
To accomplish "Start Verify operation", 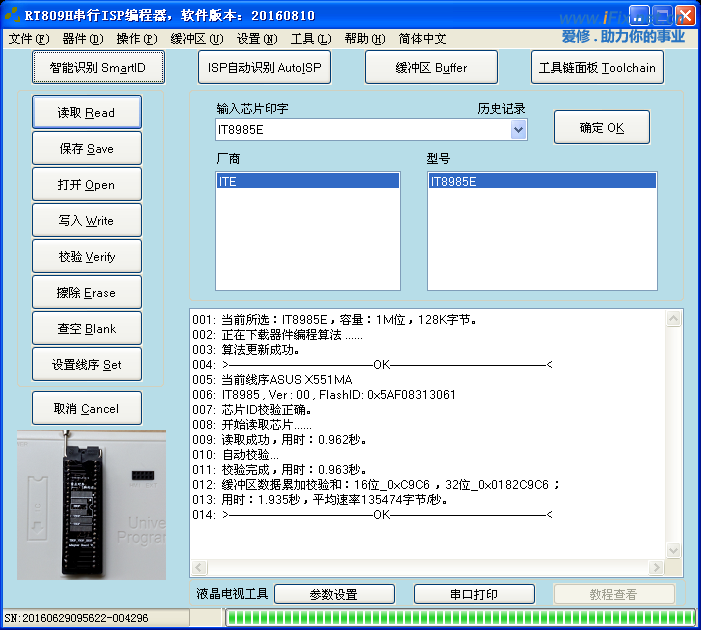I will [86, 257].
